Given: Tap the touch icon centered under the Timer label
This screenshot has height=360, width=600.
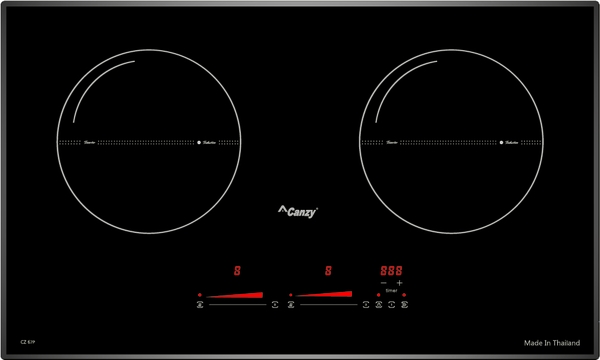Looking at the screenshot, I should (x=391, y=305).
